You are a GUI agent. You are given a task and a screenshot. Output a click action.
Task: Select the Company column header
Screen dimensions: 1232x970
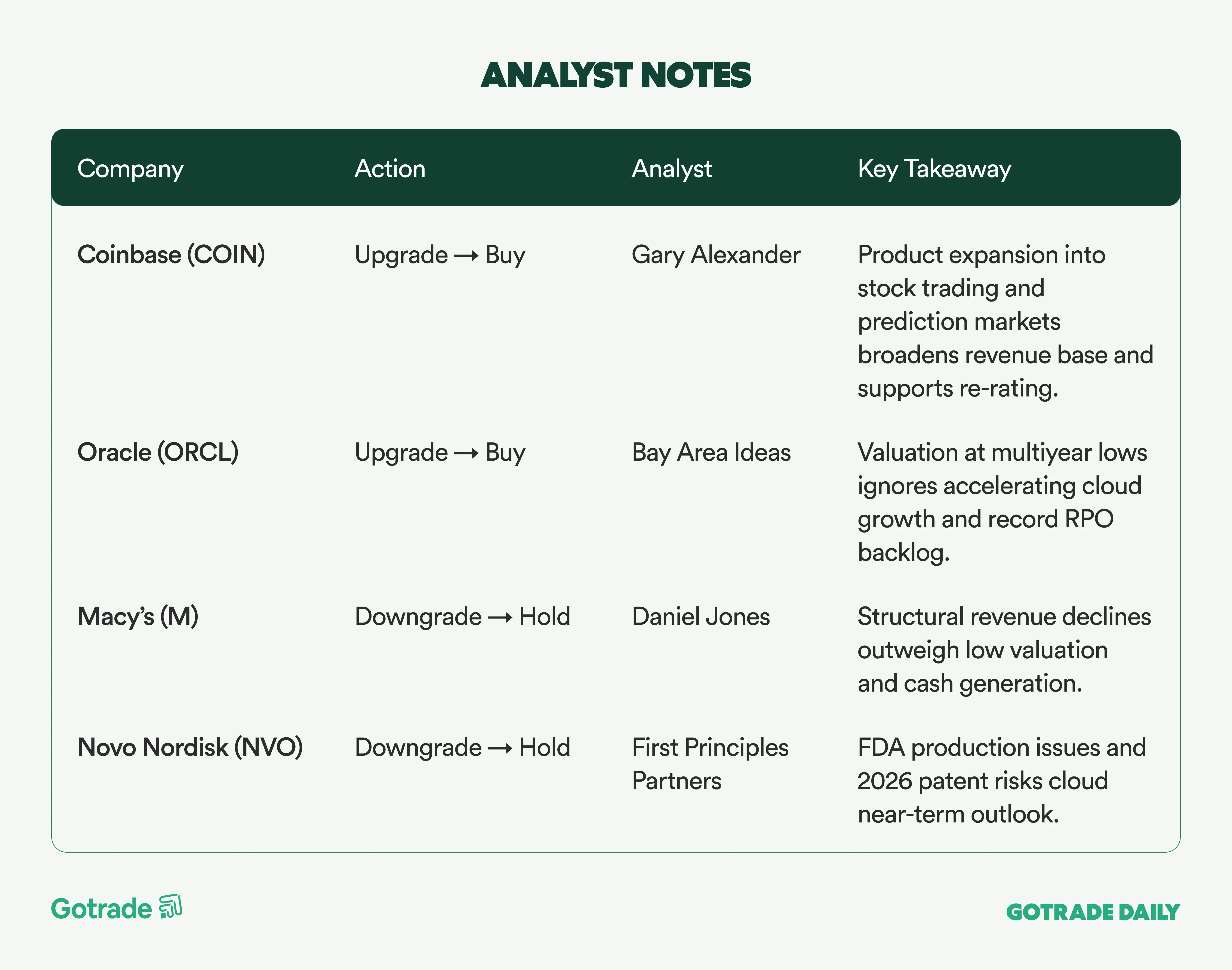tap(131, 169)
